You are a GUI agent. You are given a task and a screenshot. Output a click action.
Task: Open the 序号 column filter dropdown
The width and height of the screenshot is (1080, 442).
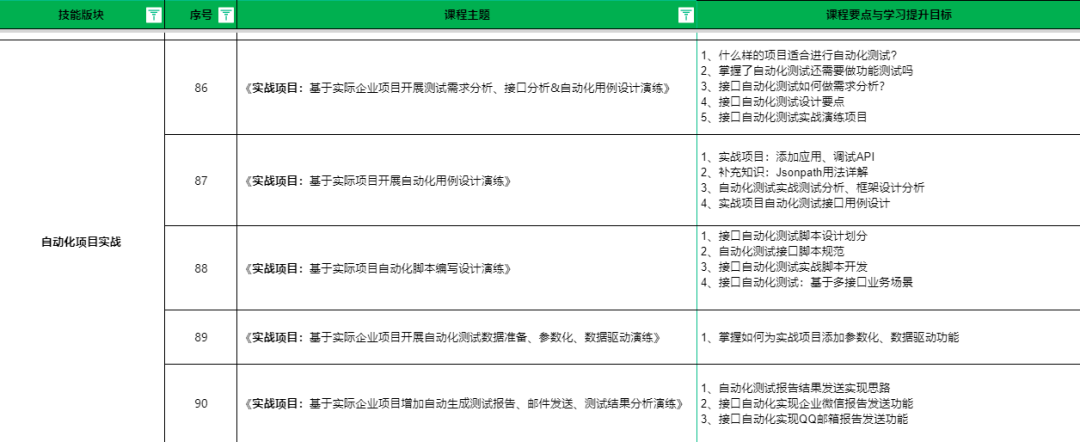click(x=226, y=15)
